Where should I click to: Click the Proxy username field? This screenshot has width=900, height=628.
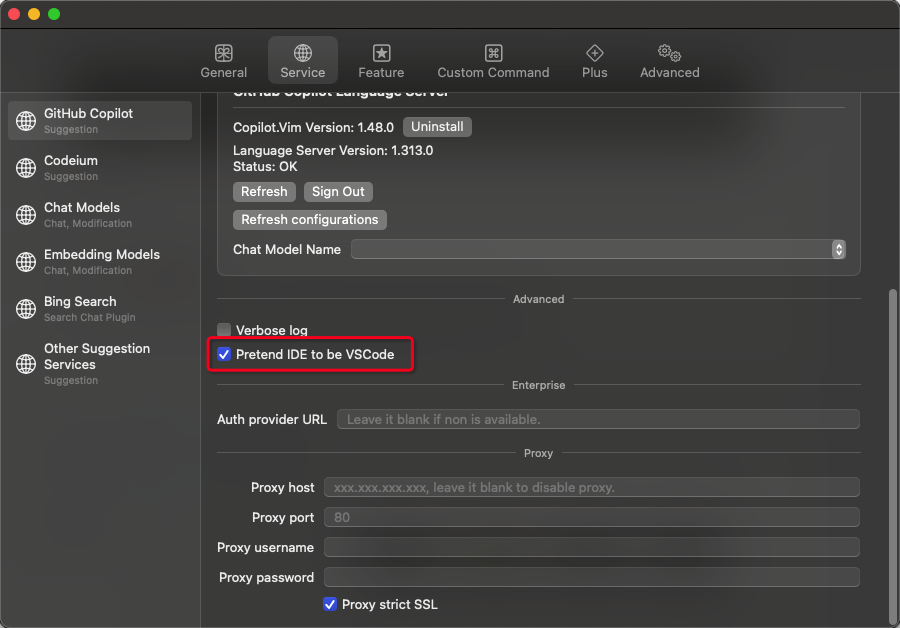pos(592,547)
